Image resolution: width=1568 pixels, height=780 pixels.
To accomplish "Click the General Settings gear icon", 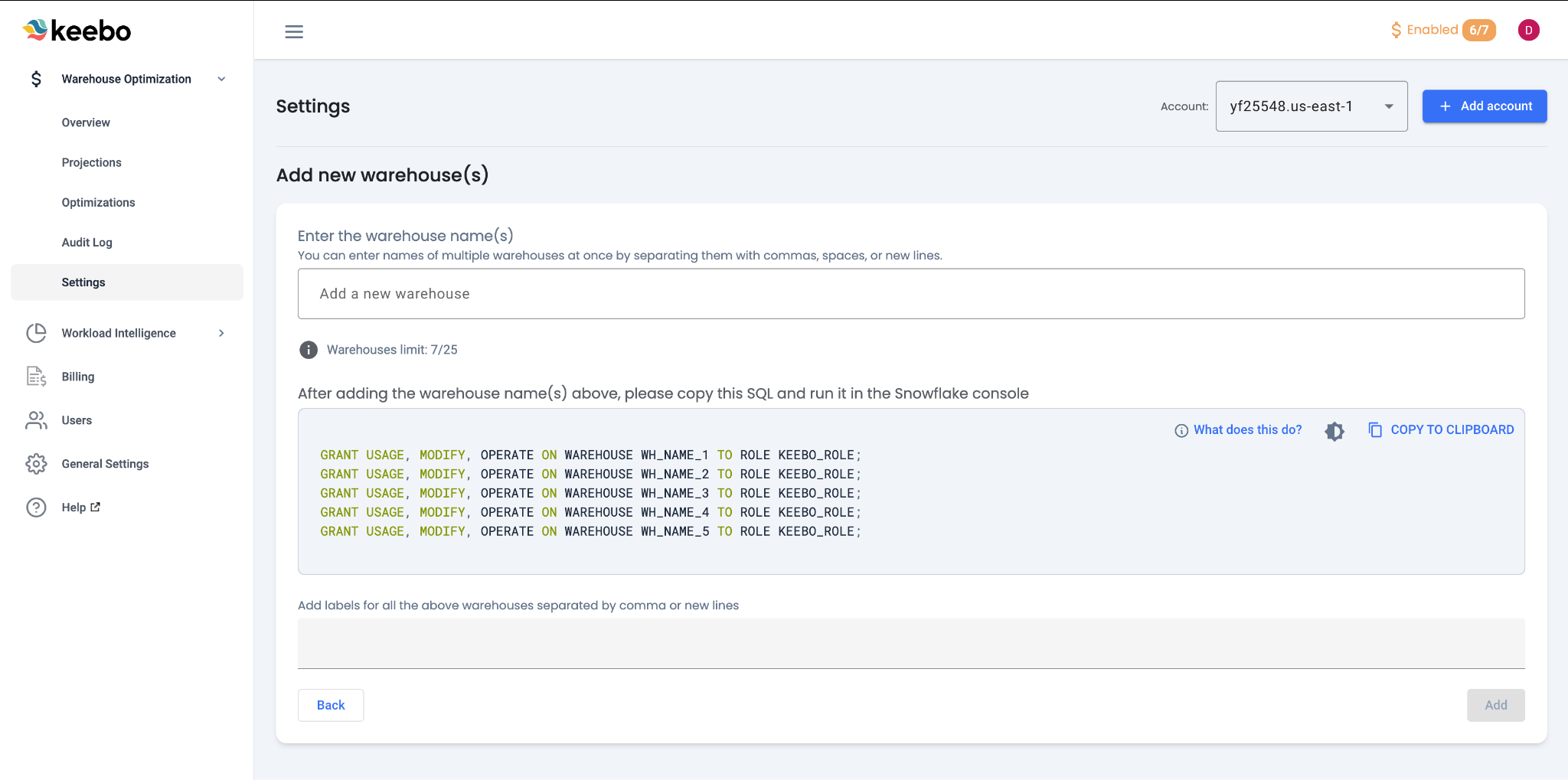I will pos(36,464).
